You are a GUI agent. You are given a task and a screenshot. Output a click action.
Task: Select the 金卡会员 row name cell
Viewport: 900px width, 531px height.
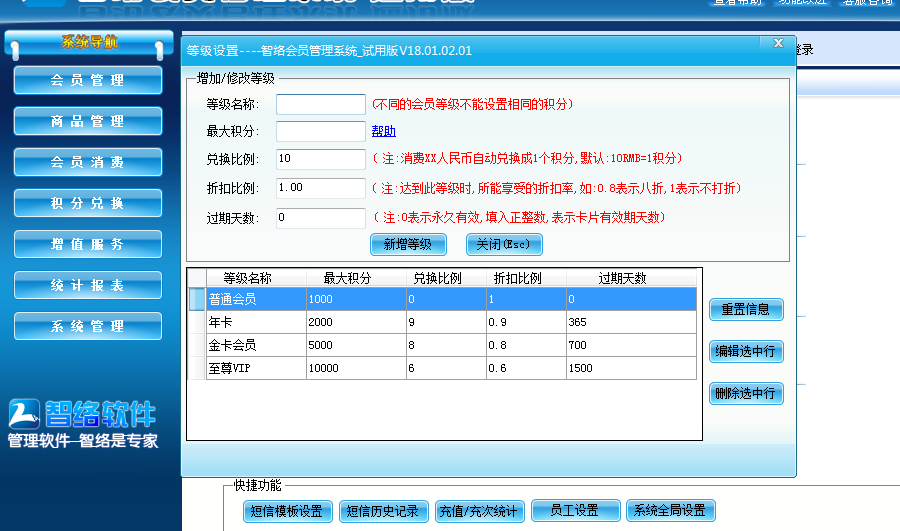(256, 345)
